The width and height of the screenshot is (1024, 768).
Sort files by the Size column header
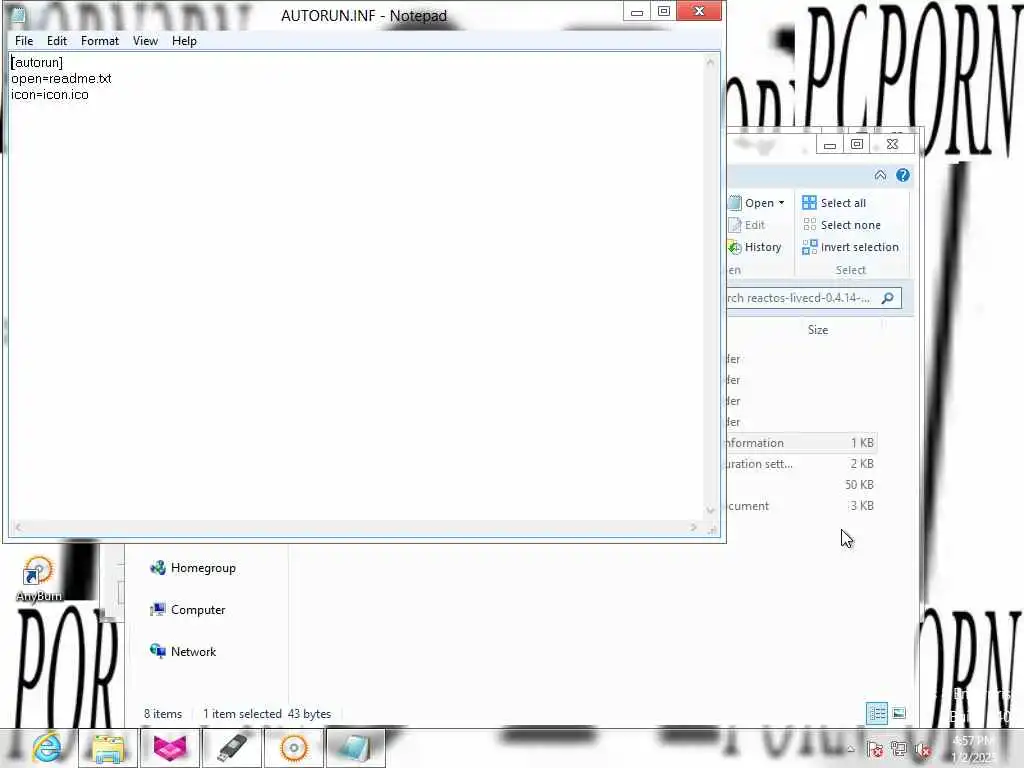point(818,330)
